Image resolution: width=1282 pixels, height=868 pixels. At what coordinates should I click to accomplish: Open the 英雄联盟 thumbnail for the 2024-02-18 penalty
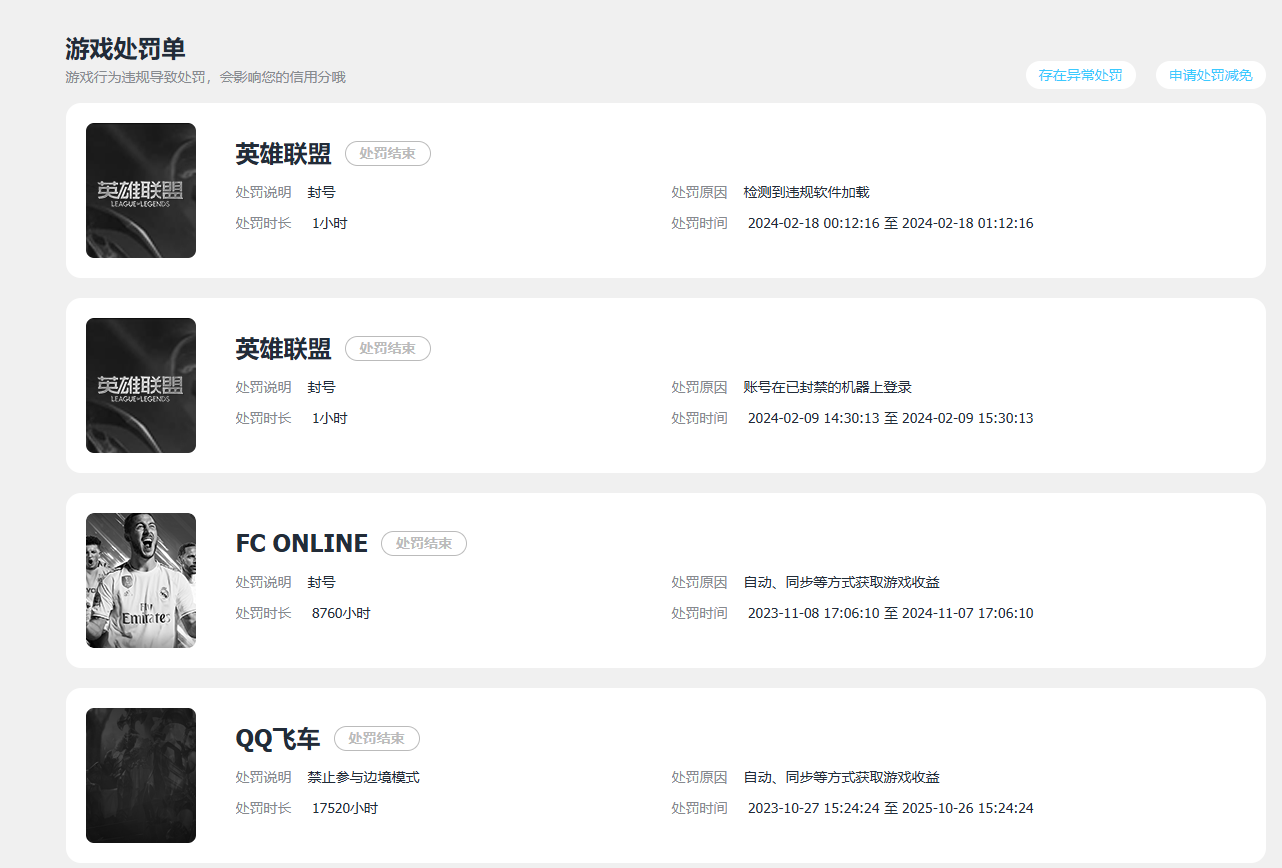pos(141,190)
